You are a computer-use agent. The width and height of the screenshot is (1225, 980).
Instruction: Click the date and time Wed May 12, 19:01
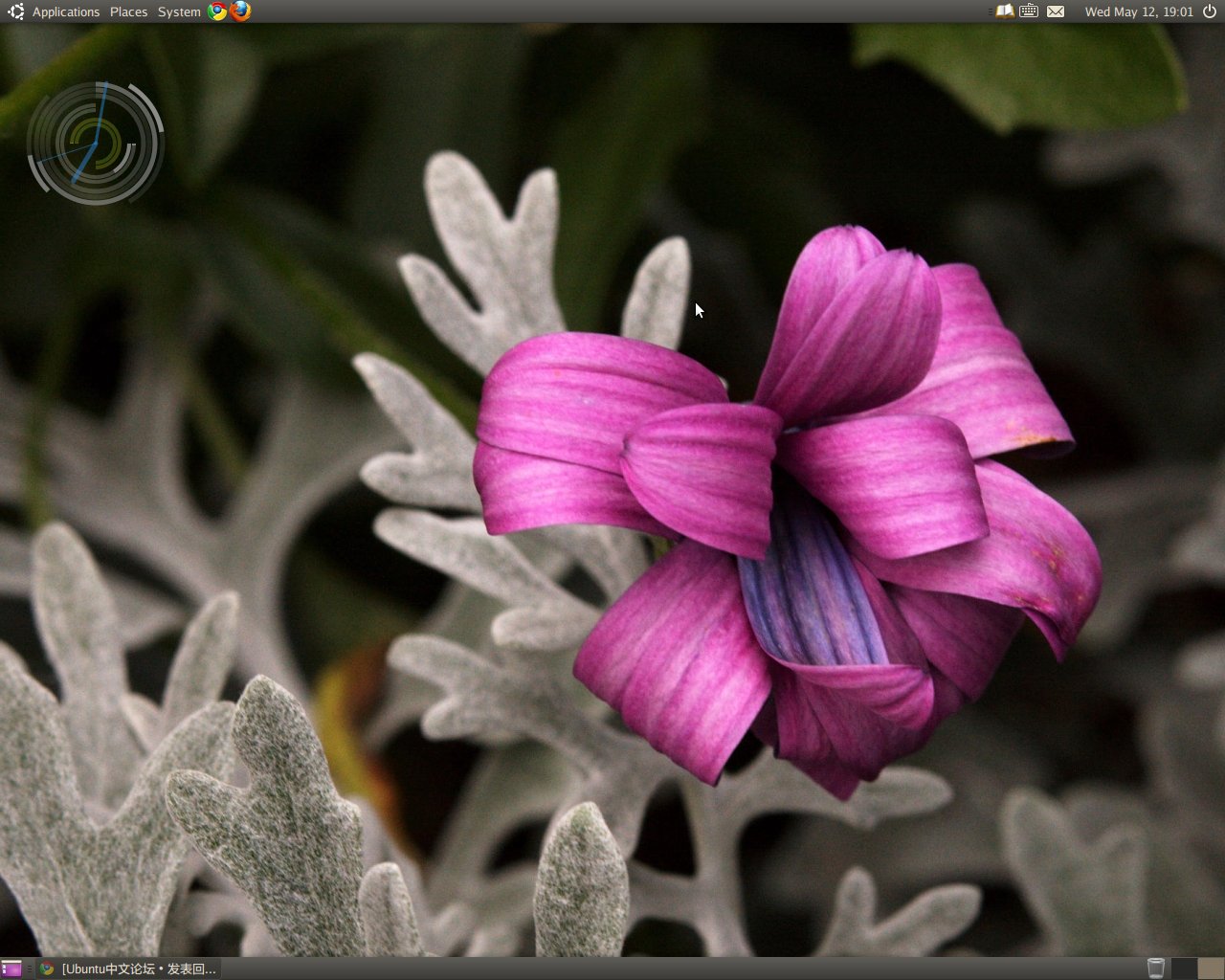(1139, 11)
